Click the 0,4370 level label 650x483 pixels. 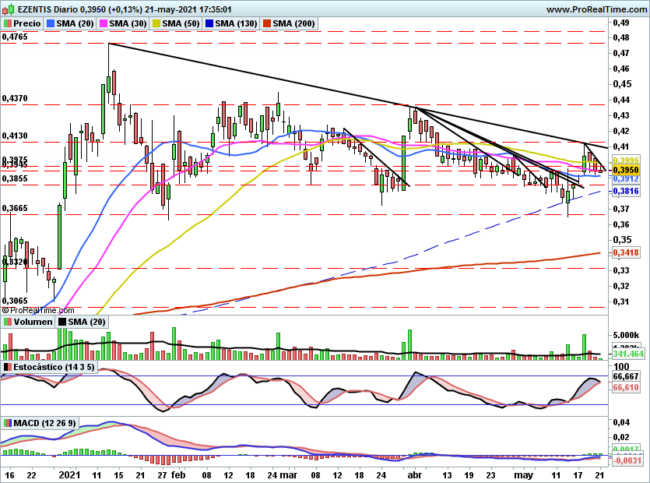pos(15,98)
